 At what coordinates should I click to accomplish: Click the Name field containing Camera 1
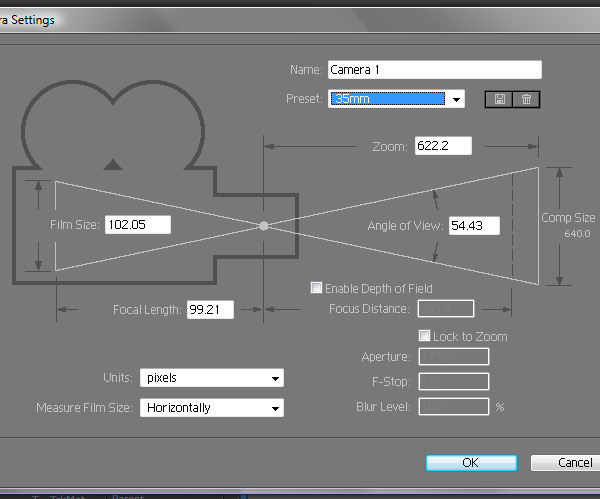pos(434,70)
